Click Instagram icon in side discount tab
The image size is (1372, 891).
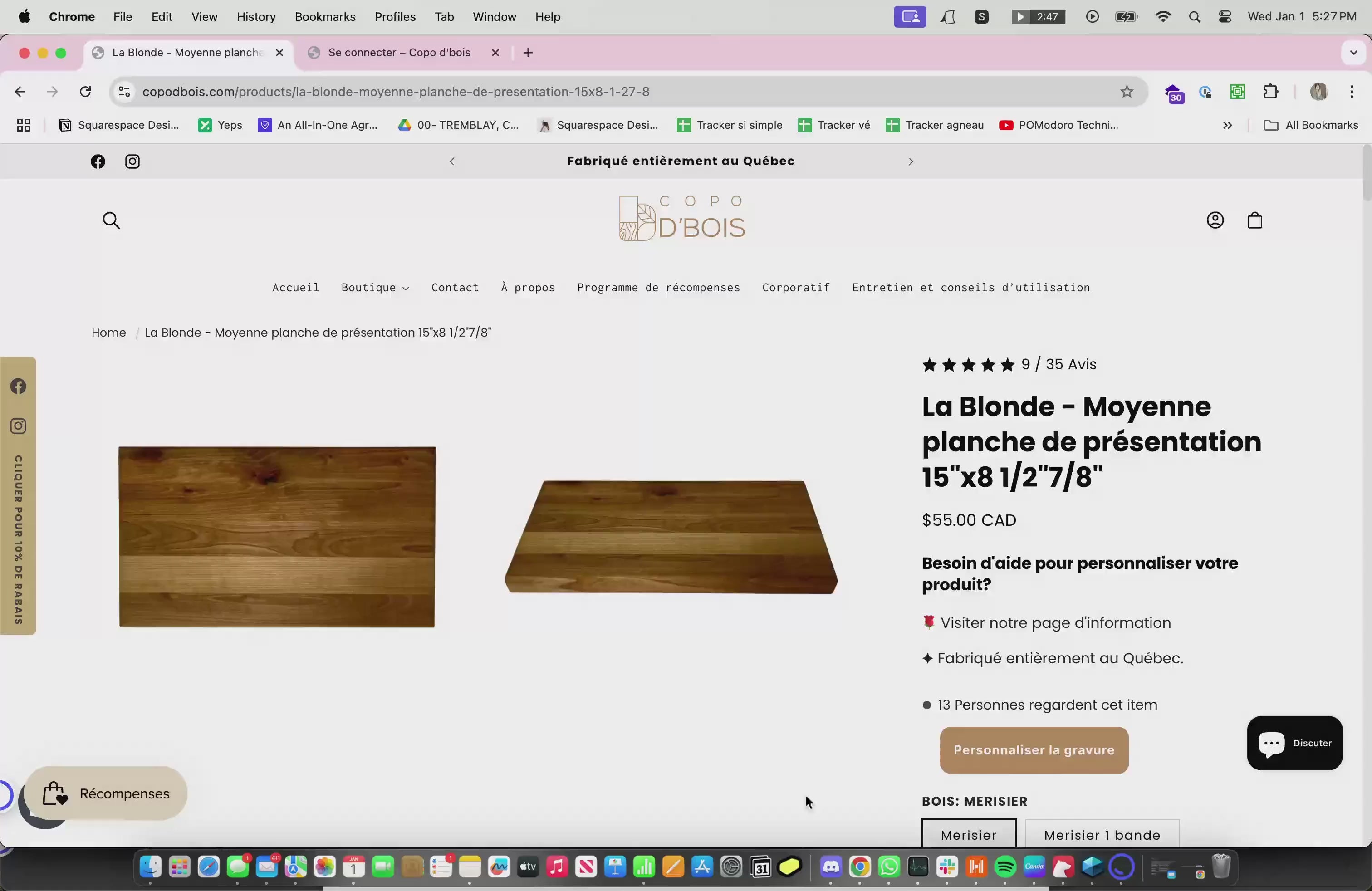coord(19,426)
